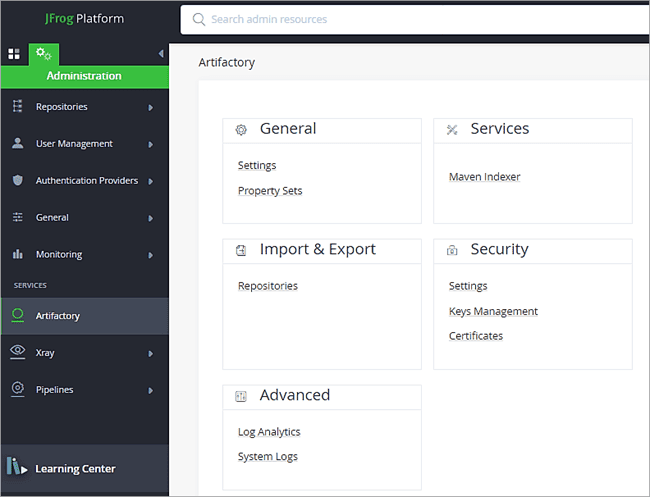This screenshot has height=497, width=650.
Task: Focus the Search admin resources field
Action: [x=415, y=19]
